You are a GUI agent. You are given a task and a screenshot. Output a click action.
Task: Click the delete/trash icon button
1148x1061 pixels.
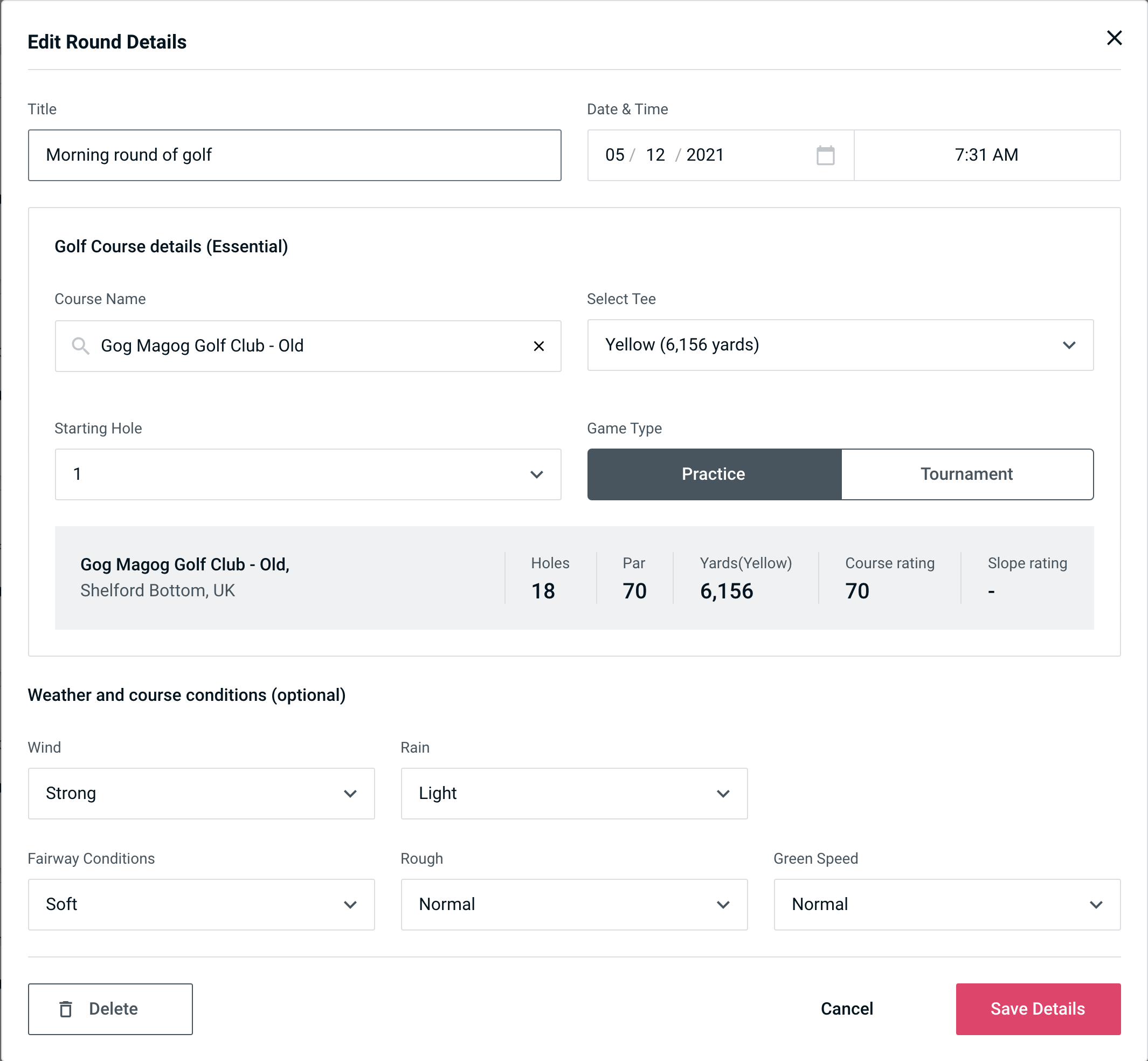[66, 1008]
